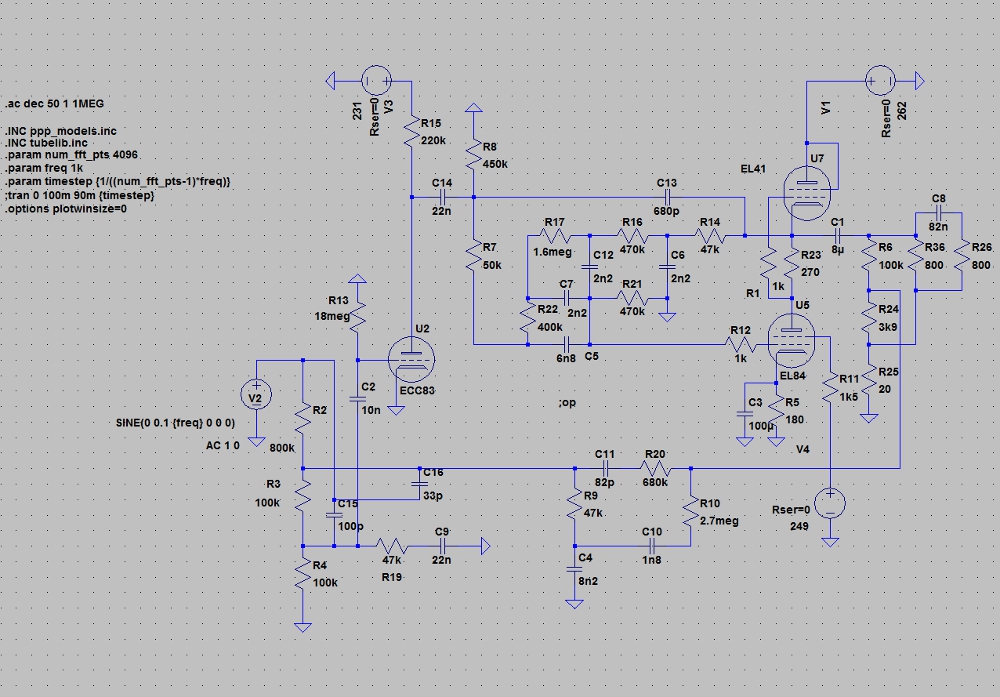Click the EL41 tube symbol U7
Screen dimensions: 1000x697
click(800, 188)
